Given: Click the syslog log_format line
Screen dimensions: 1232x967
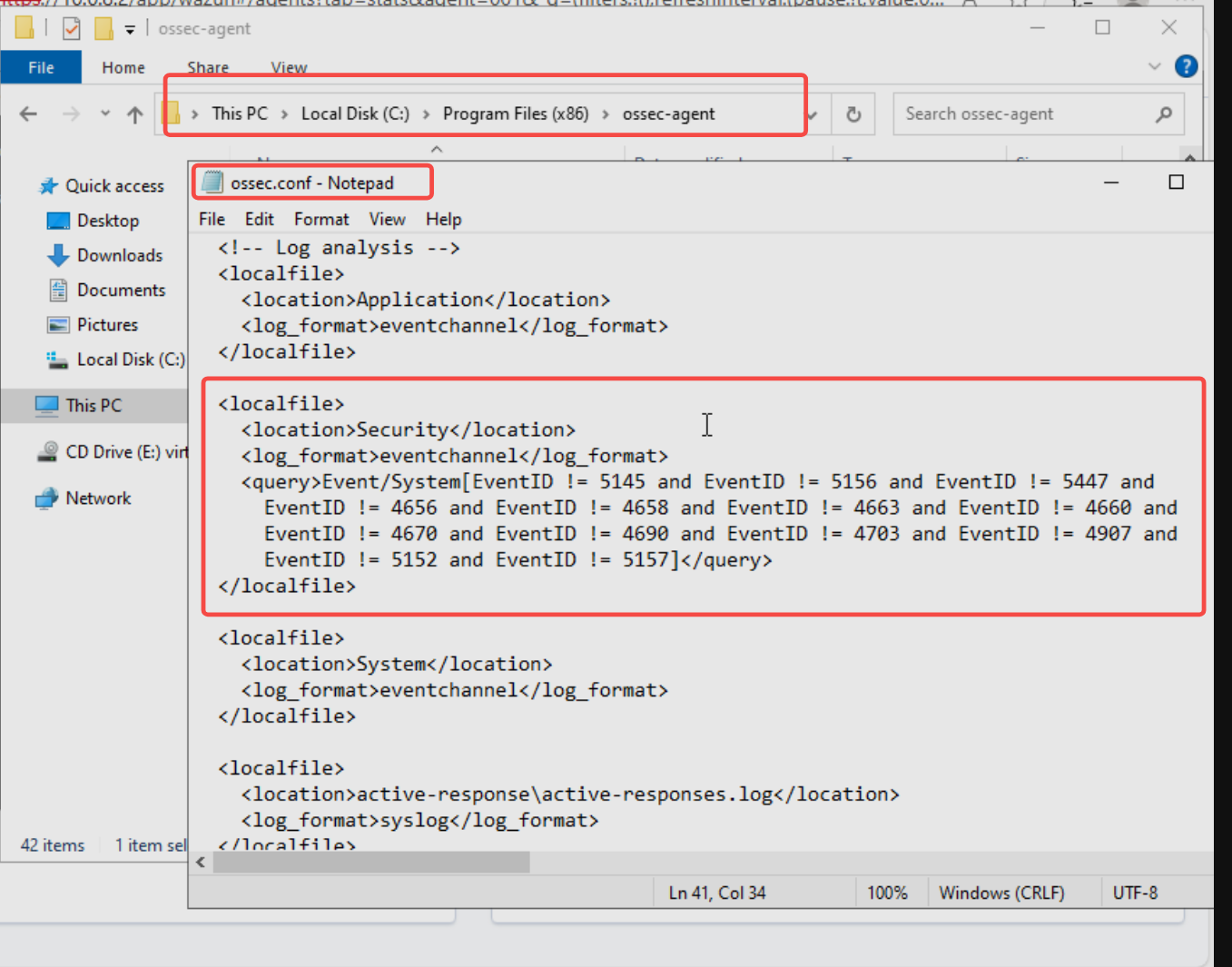Looking at the screenshot, I should [x=419, y=820].
